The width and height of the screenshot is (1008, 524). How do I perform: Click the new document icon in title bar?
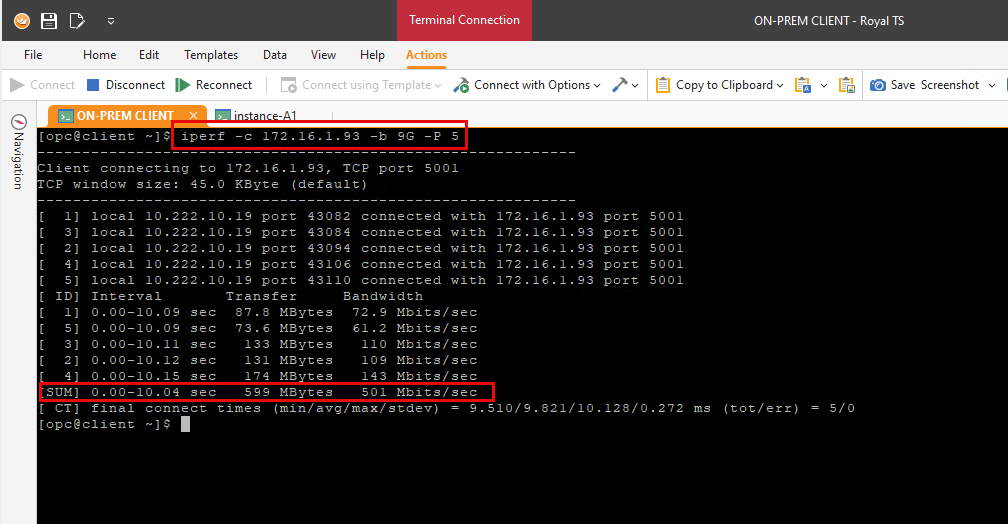[77, 20]
